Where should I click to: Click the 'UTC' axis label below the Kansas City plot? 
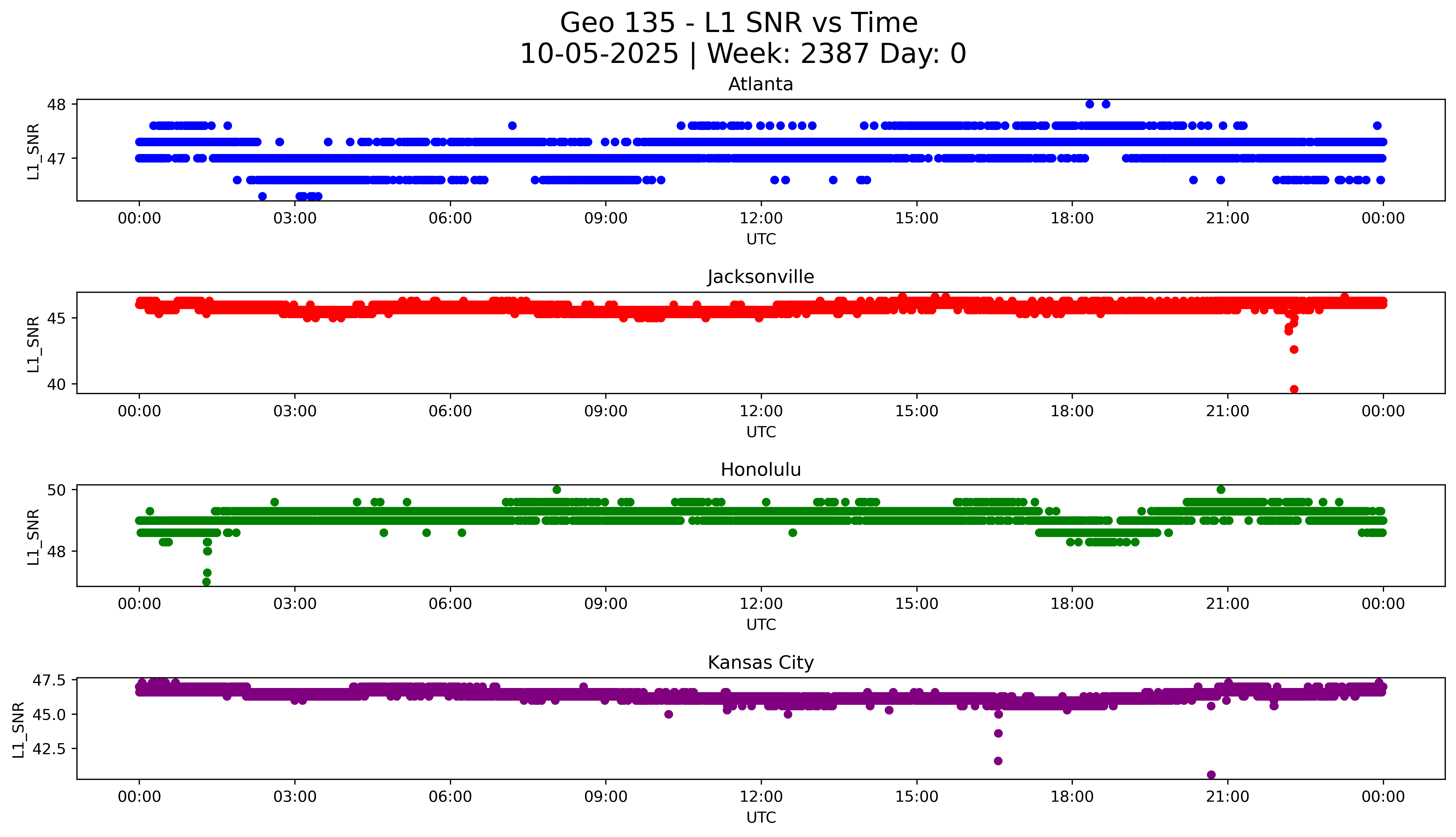761,817
